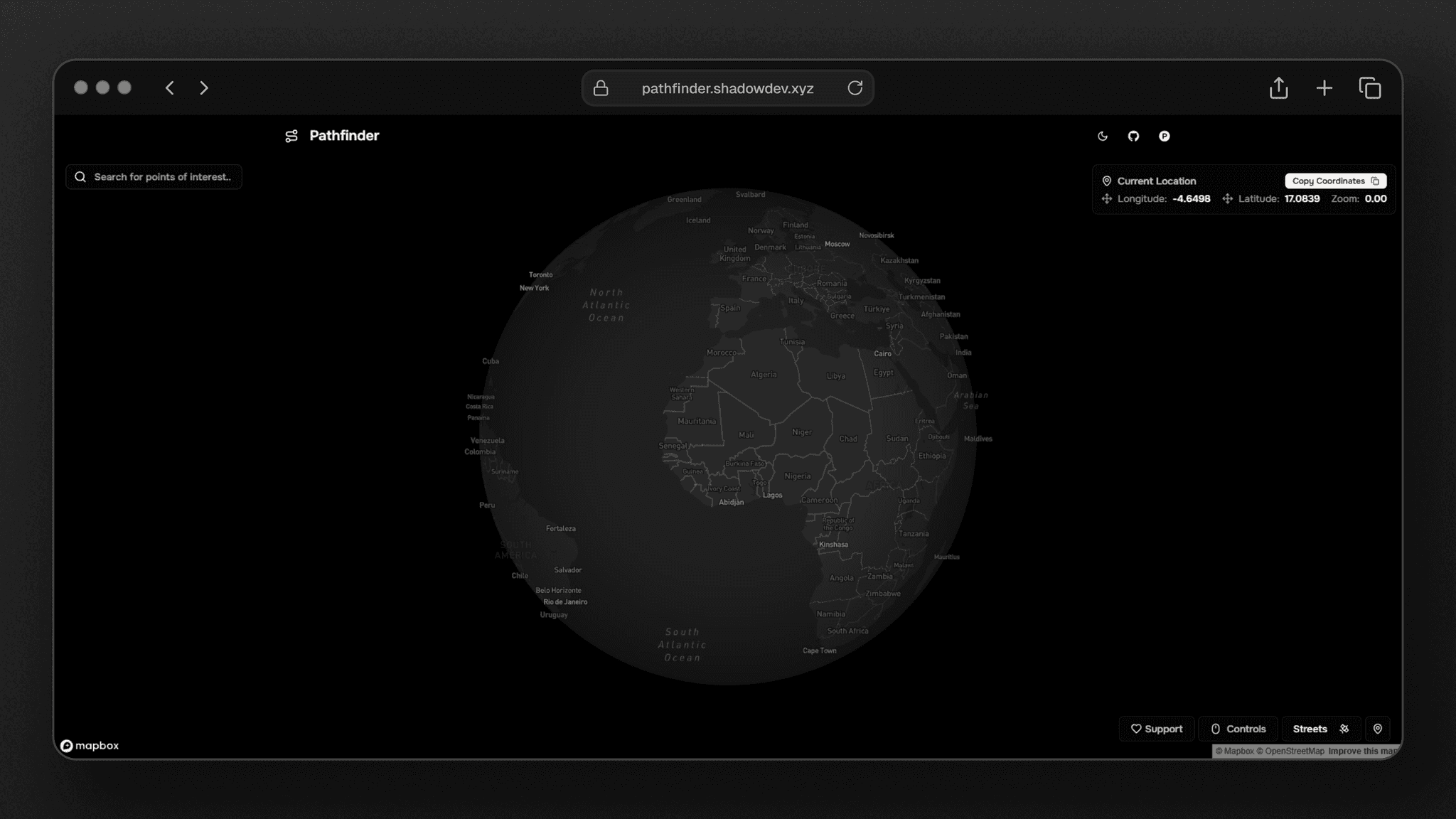This screenshot has width=1456, height=819.
Task: Click the pathfinder.shadowdev.xyz address bar
Action: pyautogui.click(x=727, y=88)
